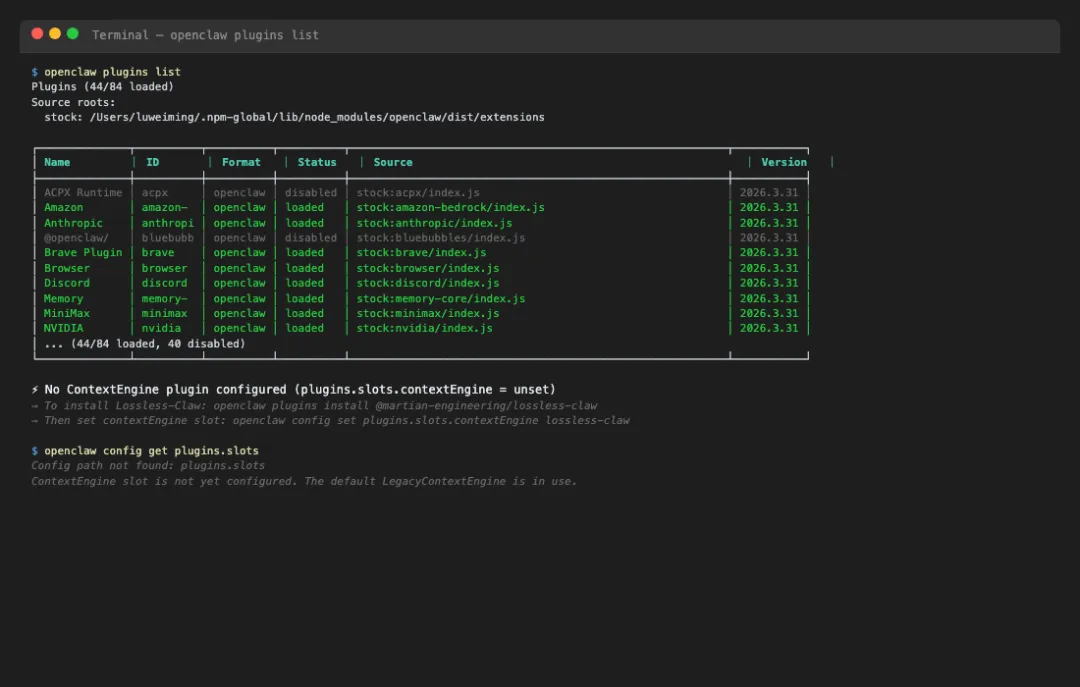Click the 'Anthropic' plugin name
Screen dimensions: 1080x687
[73, 223]
